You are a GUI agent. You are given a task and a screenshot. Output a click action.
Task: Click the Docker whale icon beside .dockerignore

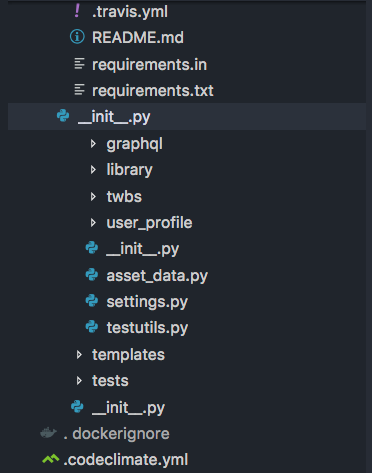pyautogui.click(x=49, y=433)
